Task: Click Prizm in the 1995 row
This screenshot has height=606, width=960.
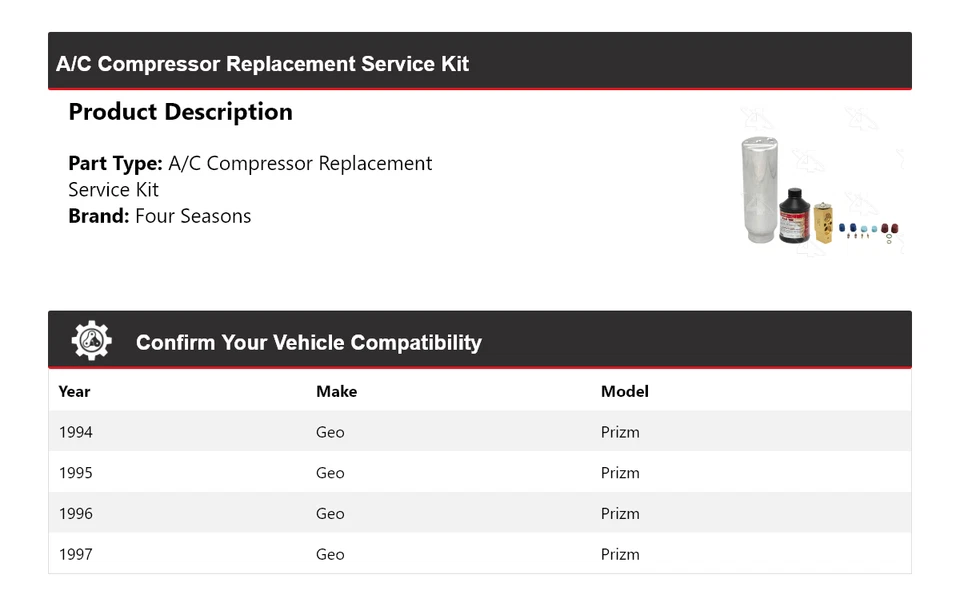Action: 620,473
